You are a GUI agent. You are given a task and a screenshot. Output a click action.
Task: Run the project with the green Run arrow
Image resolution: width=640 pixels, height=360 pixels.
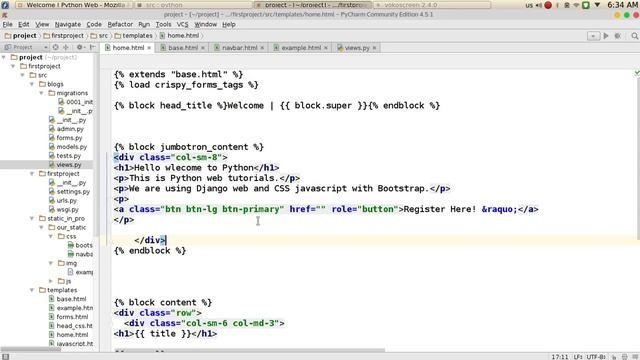click(606, 36)
